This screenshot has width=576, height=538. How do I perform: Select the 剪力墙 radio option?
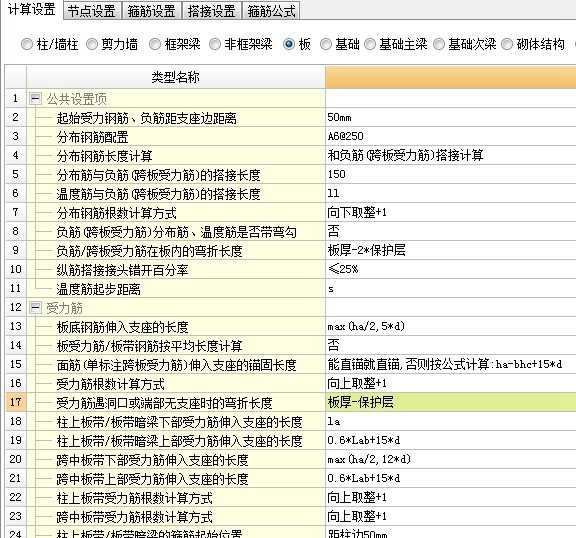[92, 44]
